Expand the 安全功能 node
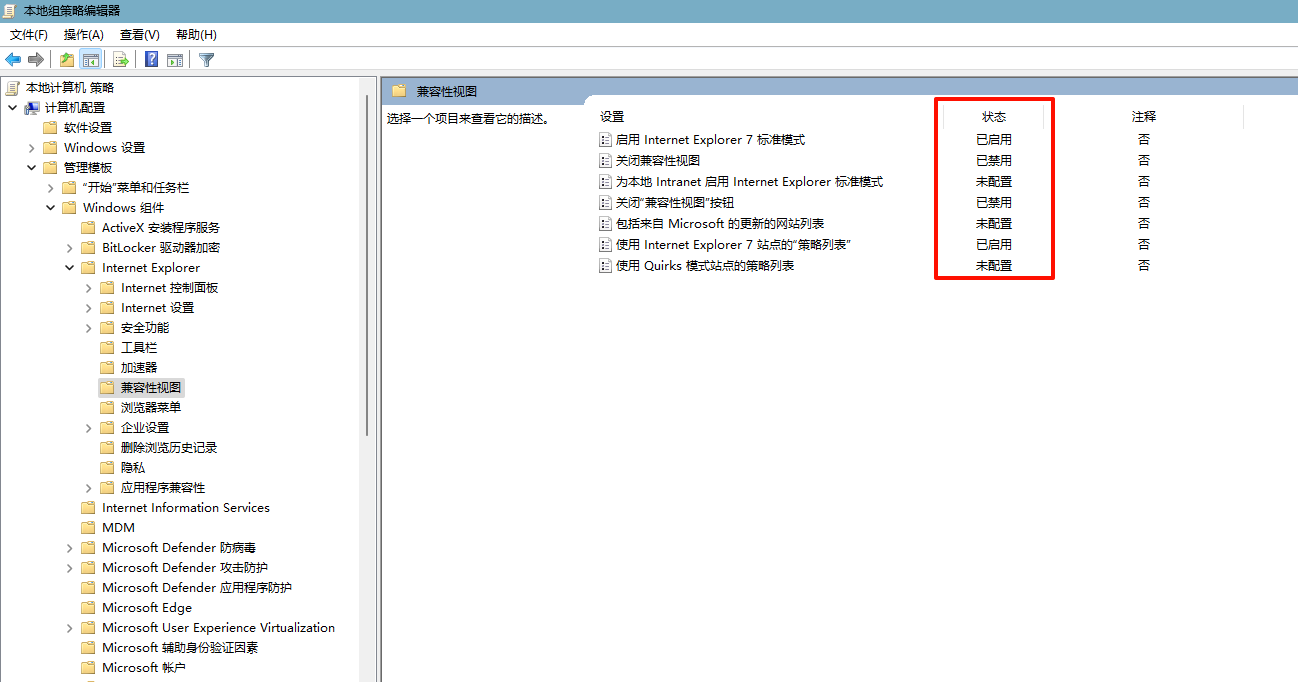 pyautogui.click(x=88, y=327)
